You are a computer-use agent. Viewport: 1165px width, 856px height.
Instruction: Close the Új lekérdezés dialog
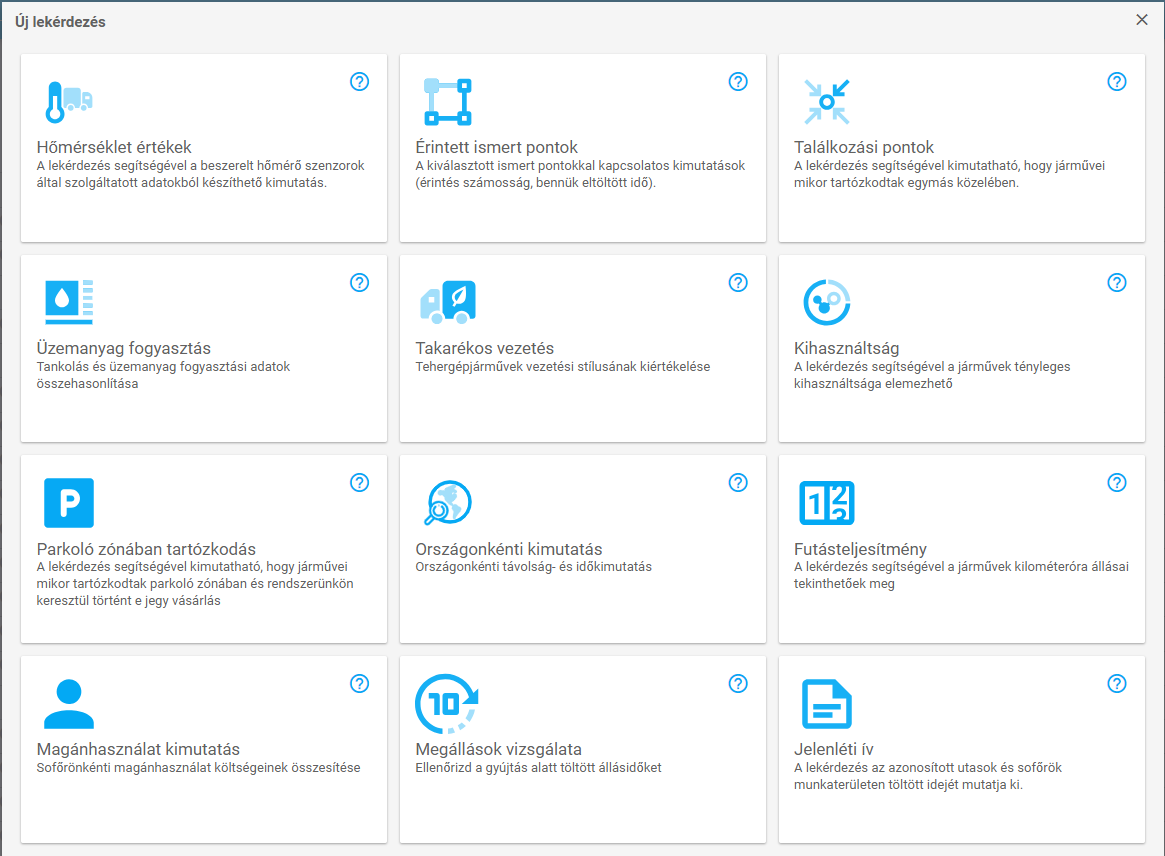click(1142, 20)
